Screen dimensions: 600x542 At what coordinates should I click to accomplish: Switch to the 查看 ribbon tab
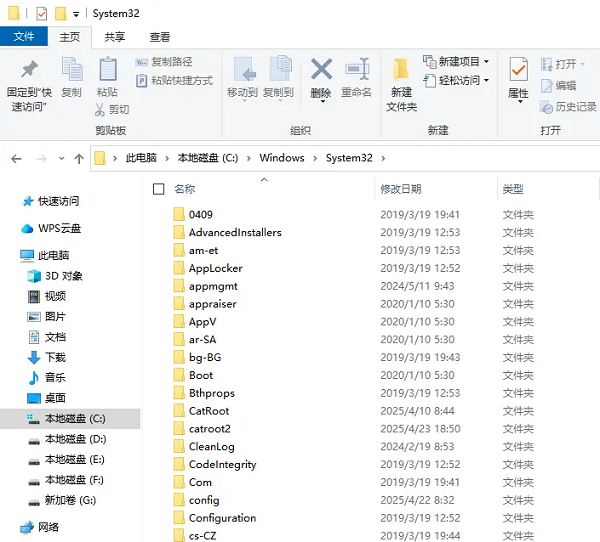(x=160, y=37)
